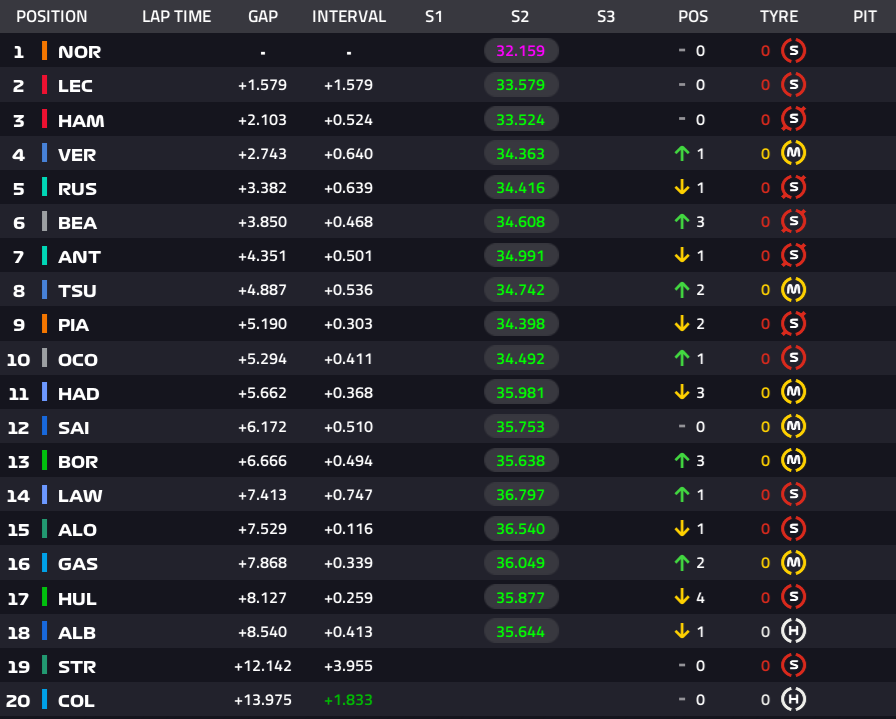Click Colapinto hard tyre icon
Screen dimensions: 896x719
click(x=794, y=700)
